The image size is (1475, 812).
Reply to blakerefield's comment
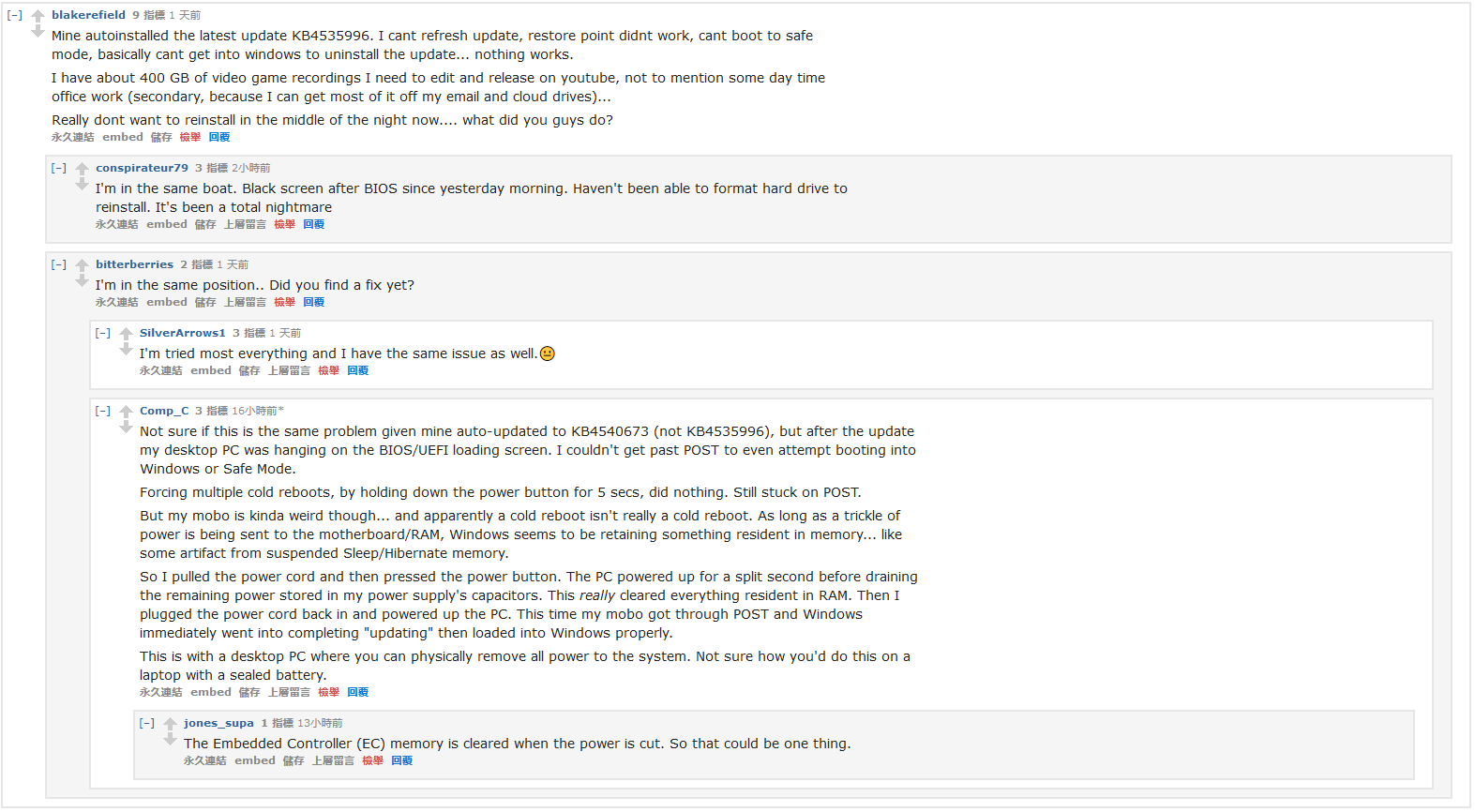(219, 137)
